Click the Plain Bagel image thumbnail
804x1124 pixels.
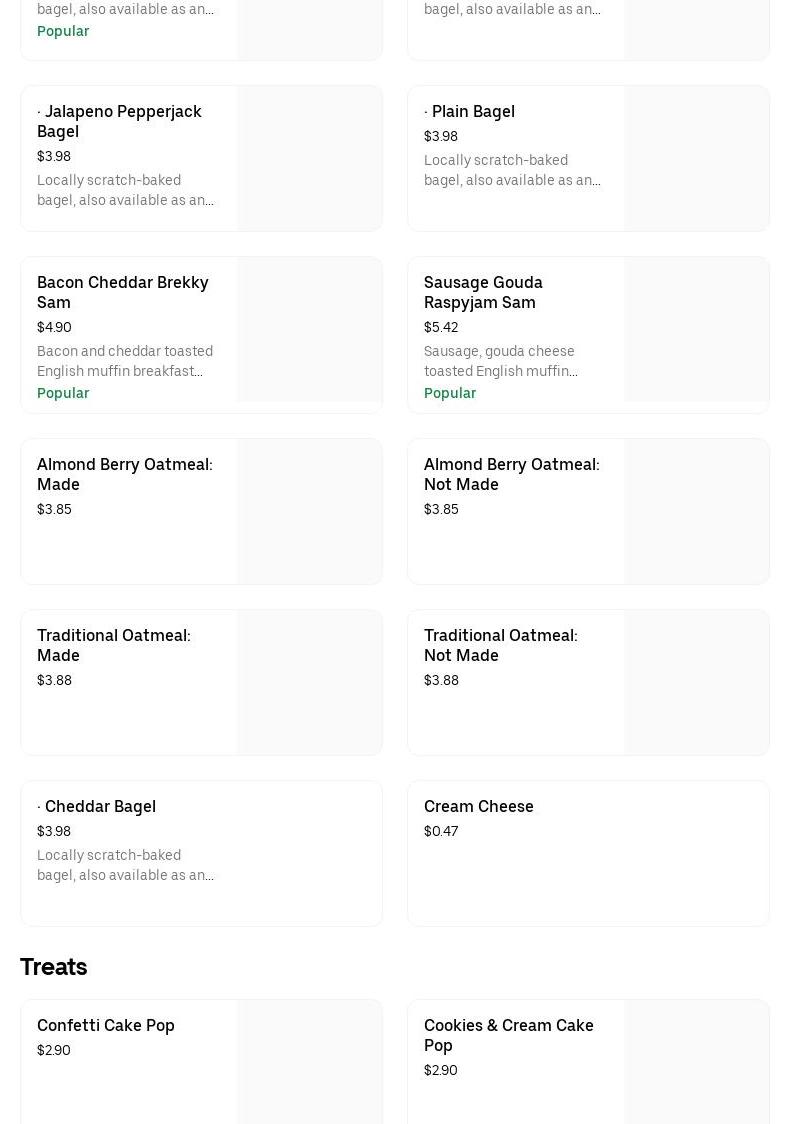[696, 158]
